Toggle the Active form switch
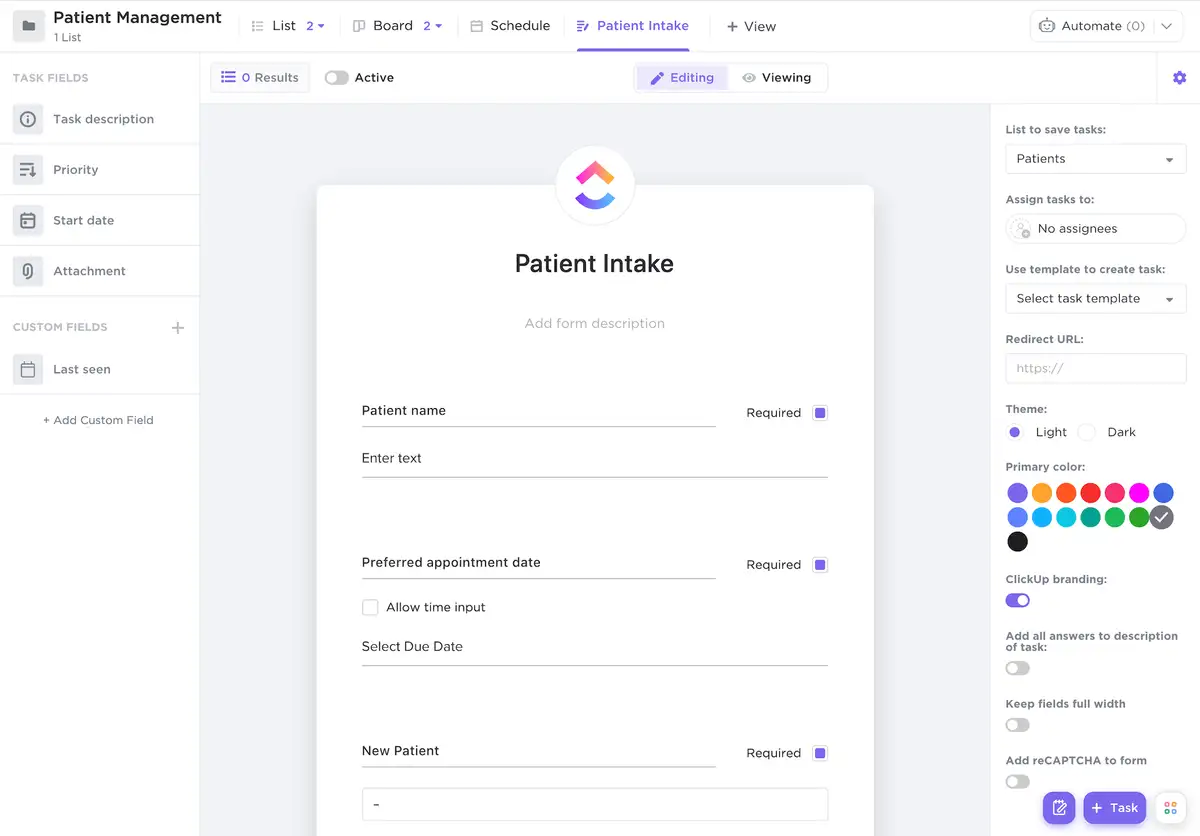Image resolution: width=1200 pixels, height=836 pixels. 337,76
